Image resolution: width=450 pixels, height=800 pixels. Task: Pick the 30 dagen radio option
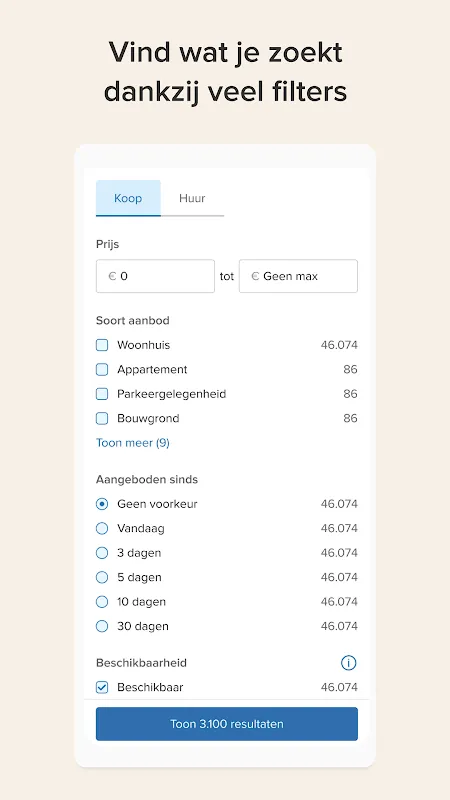(x=102, y=626)
